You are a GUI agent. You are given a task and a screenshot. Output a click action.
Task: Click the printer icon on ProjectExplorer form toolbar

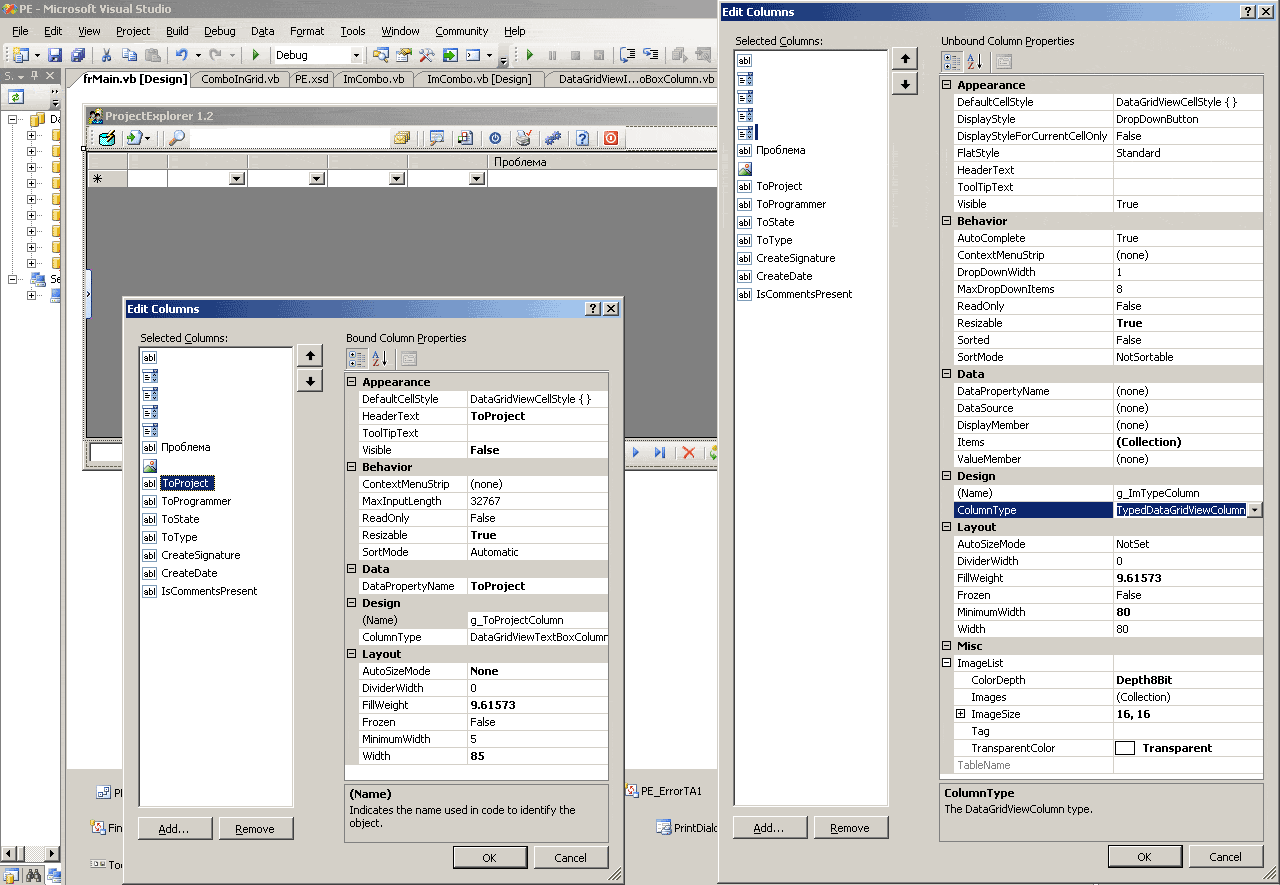[523, 139]
